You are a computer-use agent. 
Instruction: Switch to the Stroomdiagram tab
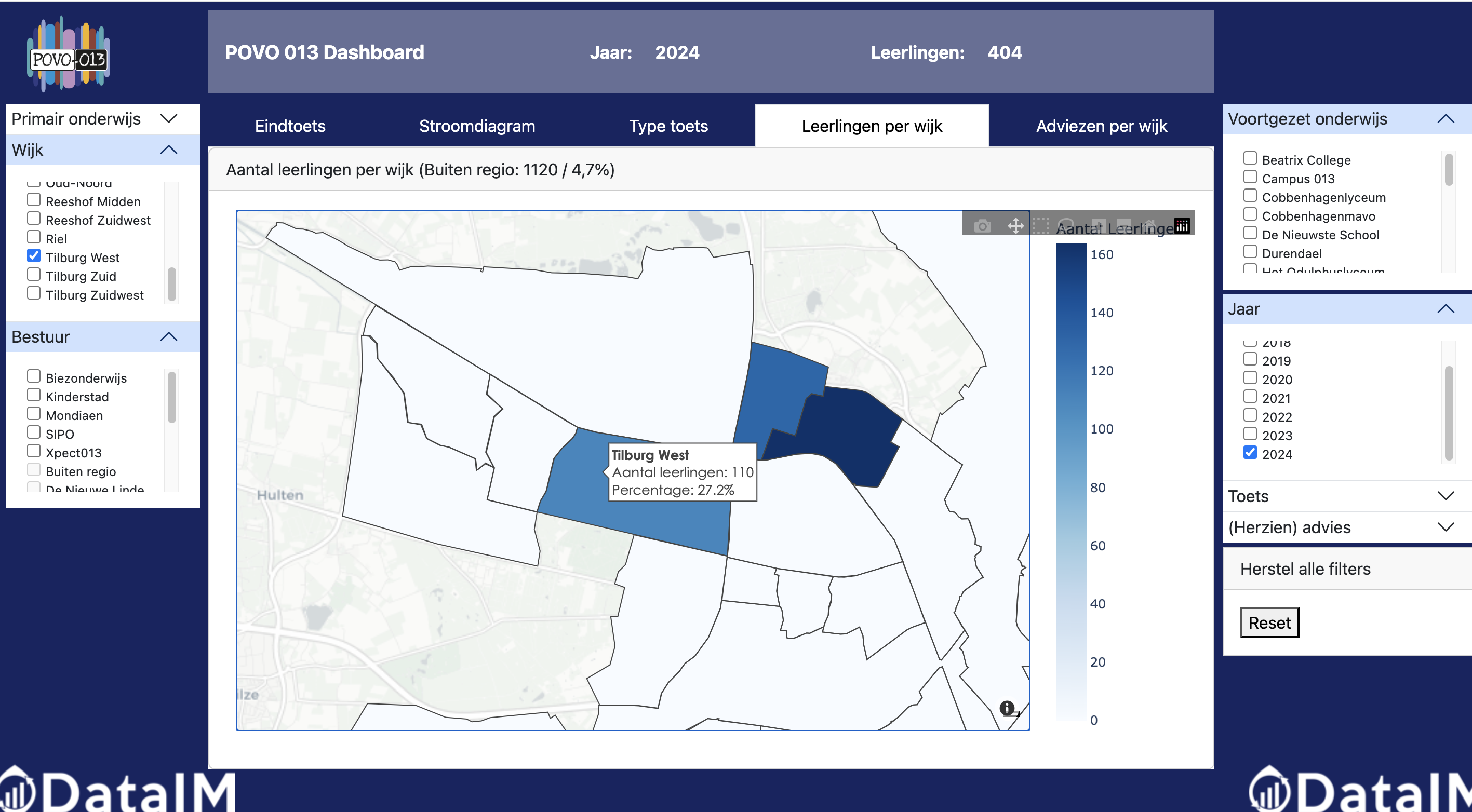[x=477, y=126]
